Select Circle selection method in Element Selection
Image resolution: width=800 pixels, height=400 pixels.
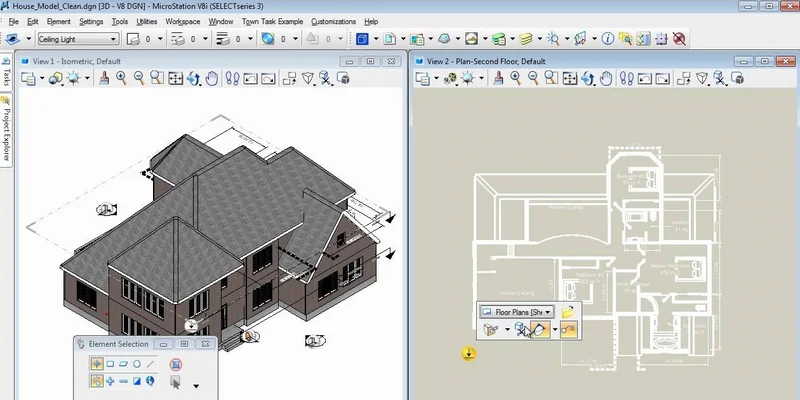tap(136, 364)
